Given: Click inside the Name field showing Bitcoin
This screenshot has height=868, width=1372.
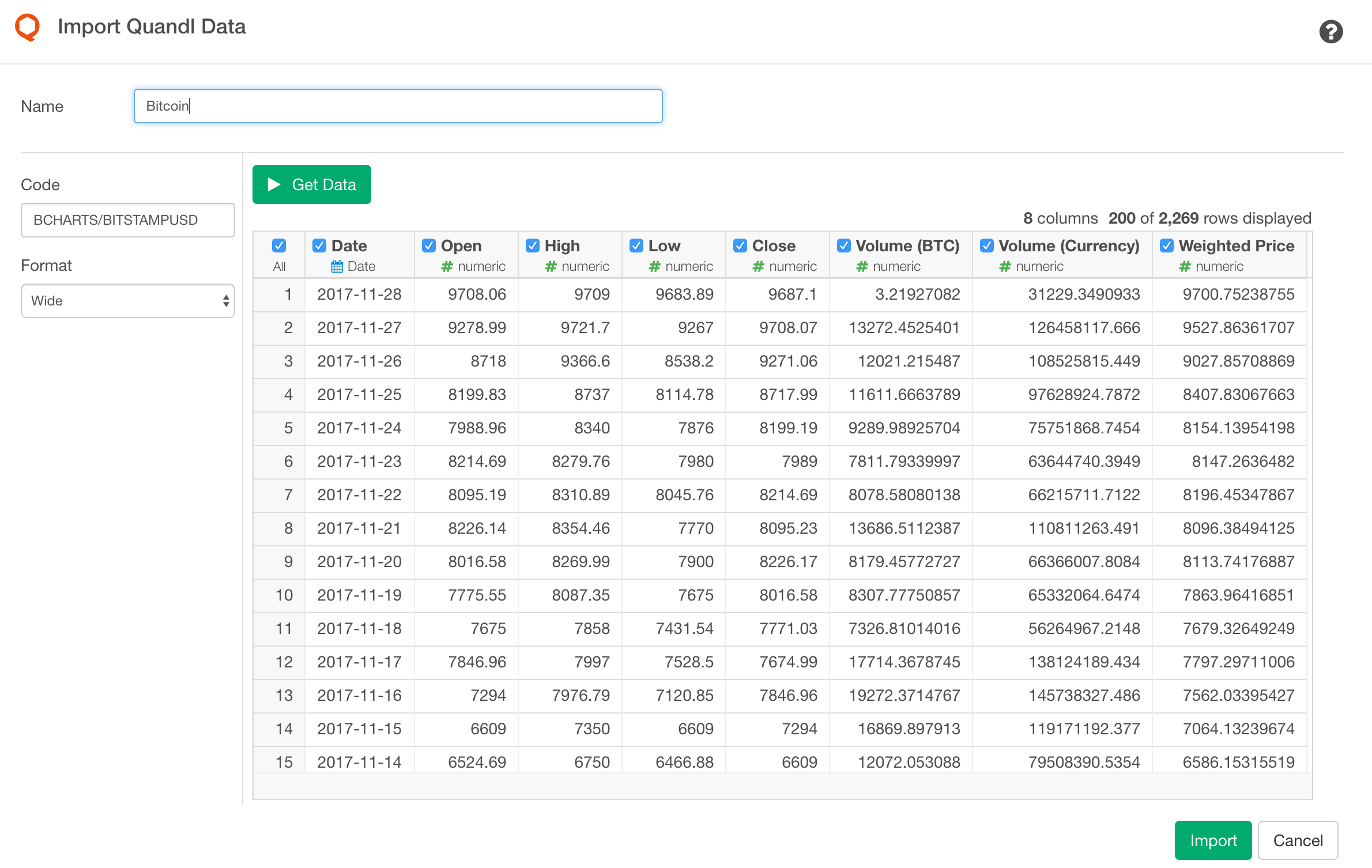Looking at the screenshot, I should click(x=398, y=105).
